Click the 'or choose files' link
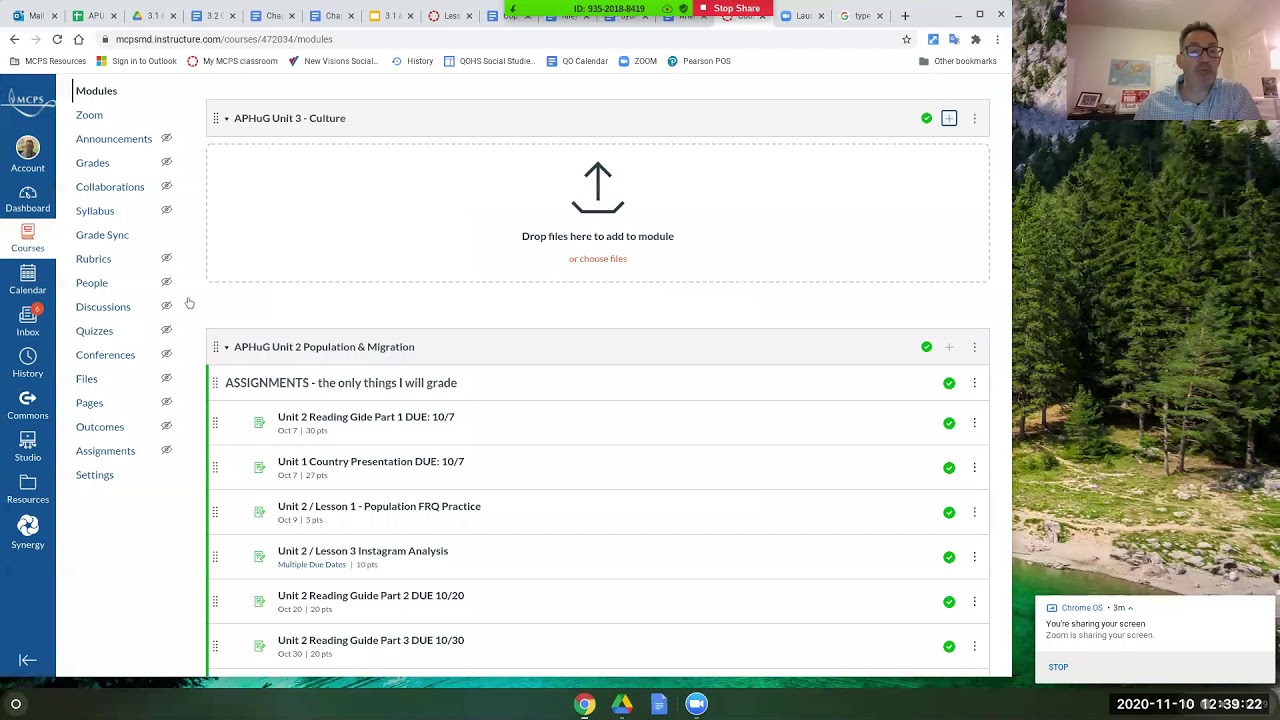Image resolution: width=1280 pixels, height=720 pixels. [x=598, y=259]
